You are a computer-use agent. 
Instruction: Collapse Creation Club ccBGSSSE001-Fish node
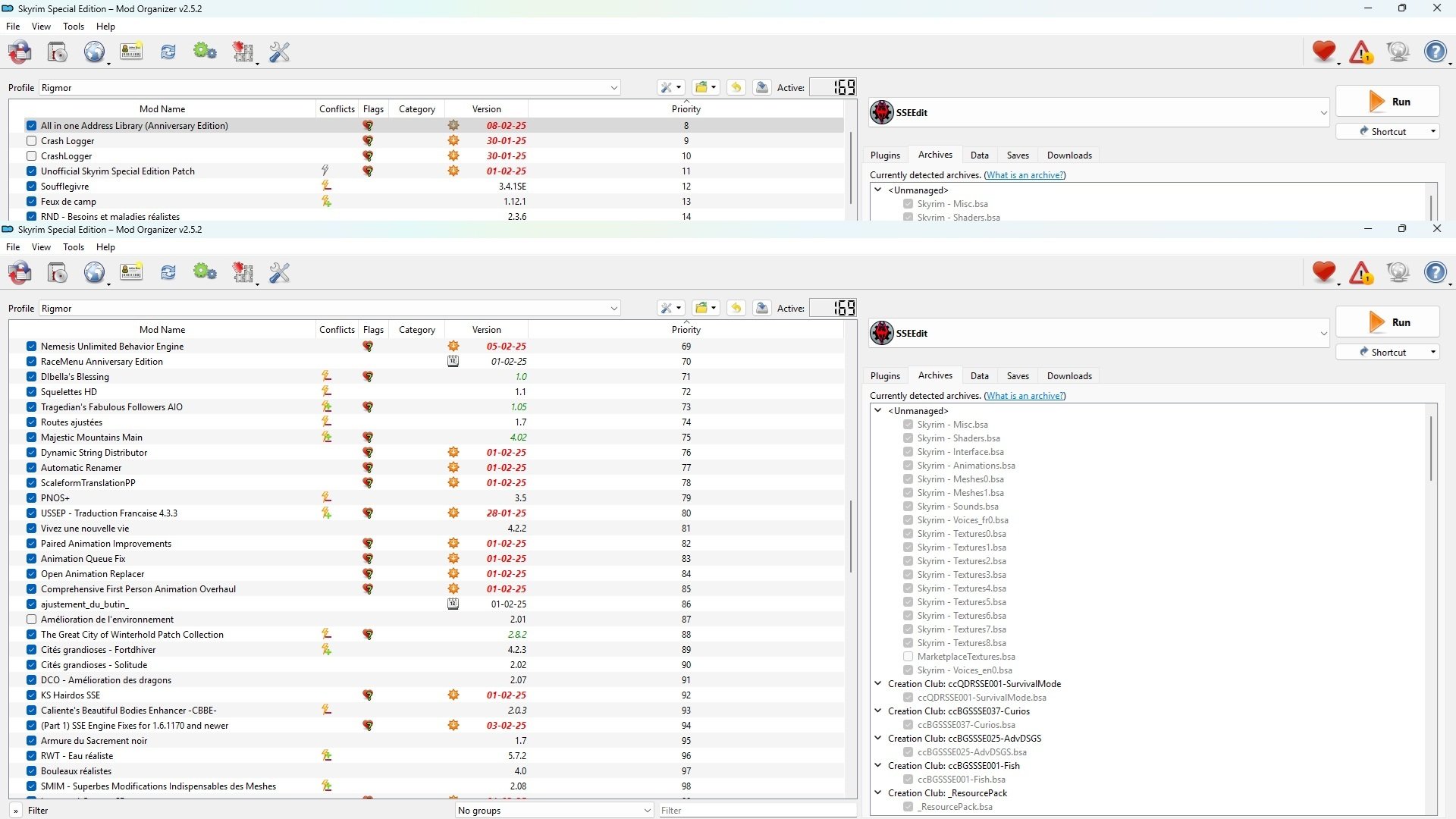(x=878, y=765)
